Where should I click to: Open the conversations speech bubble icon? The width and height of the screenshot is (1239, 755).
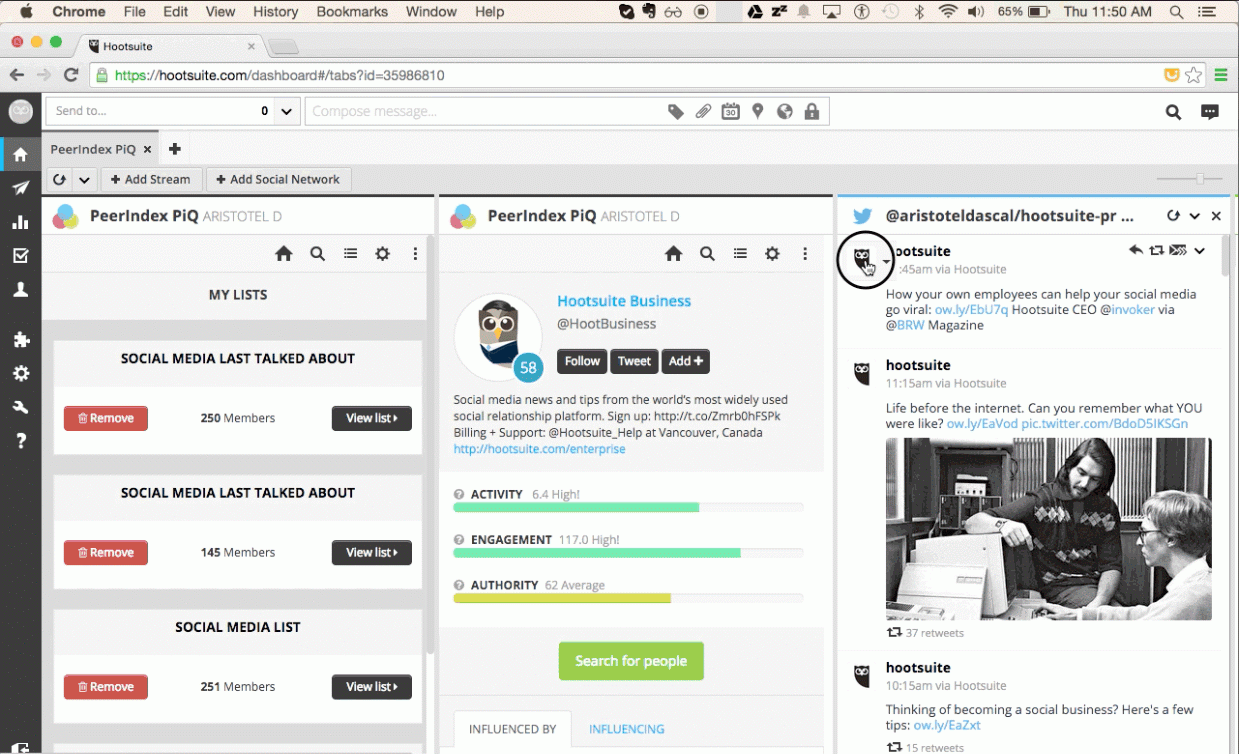[1210, 112]
